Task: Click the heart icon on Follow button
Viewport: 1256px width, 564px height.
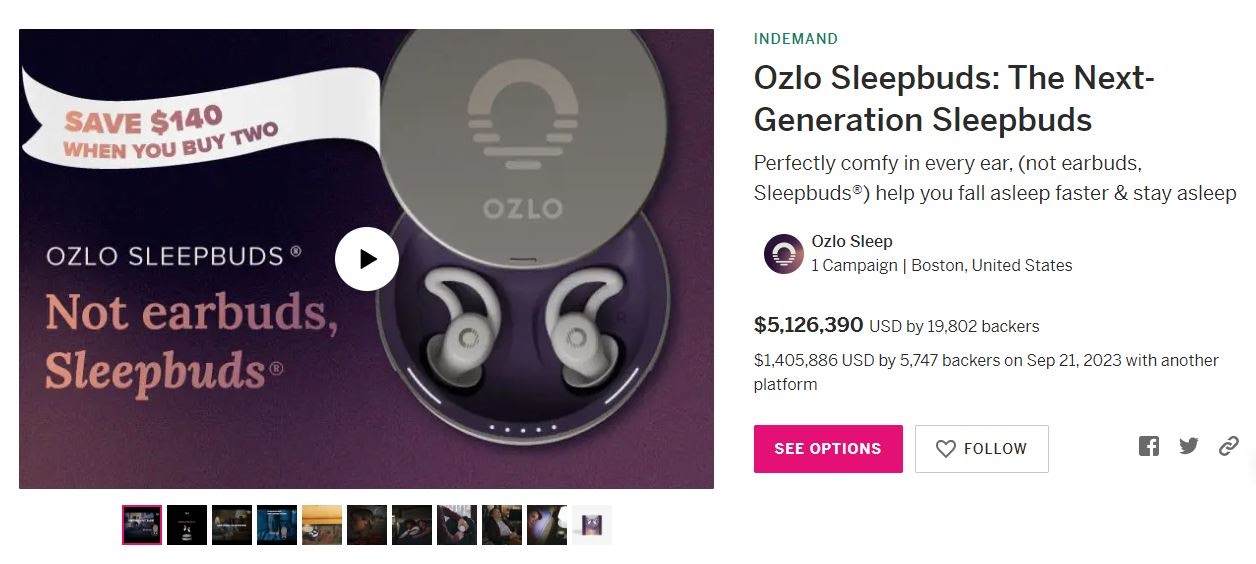Action: tap(945, 449)
